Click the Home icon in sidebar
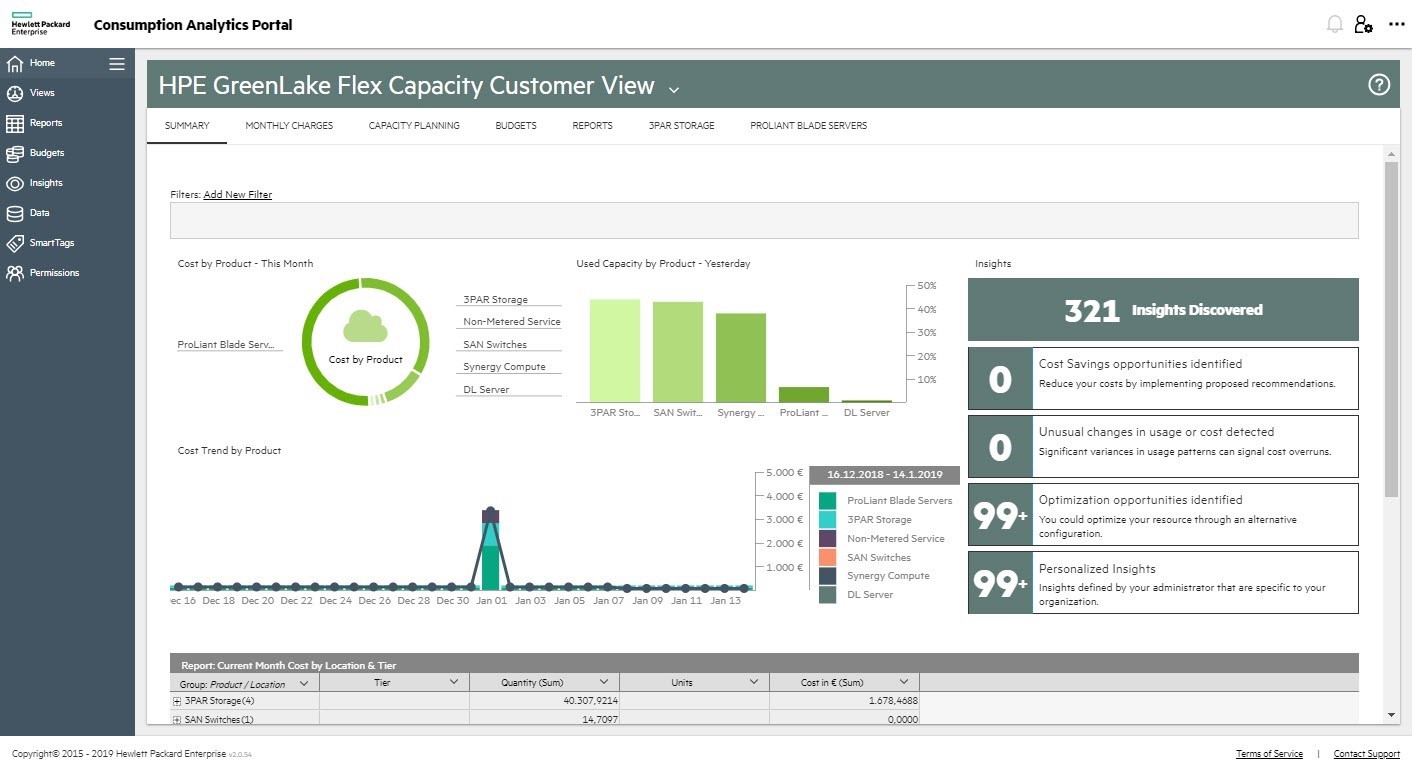Viewport: 1412px width, 767px height. point(15,64)
